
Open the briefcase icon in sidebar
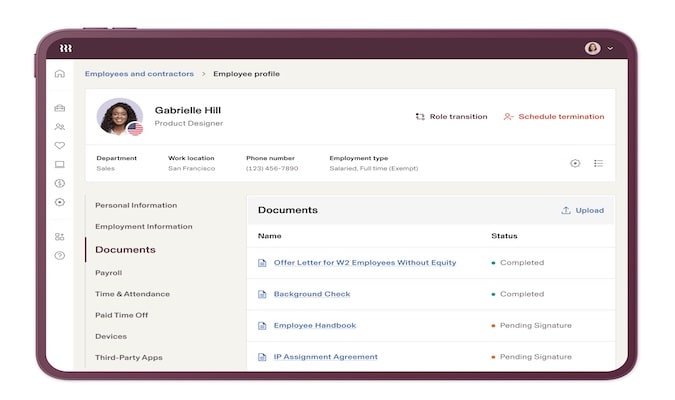click(x=60, y=108)
